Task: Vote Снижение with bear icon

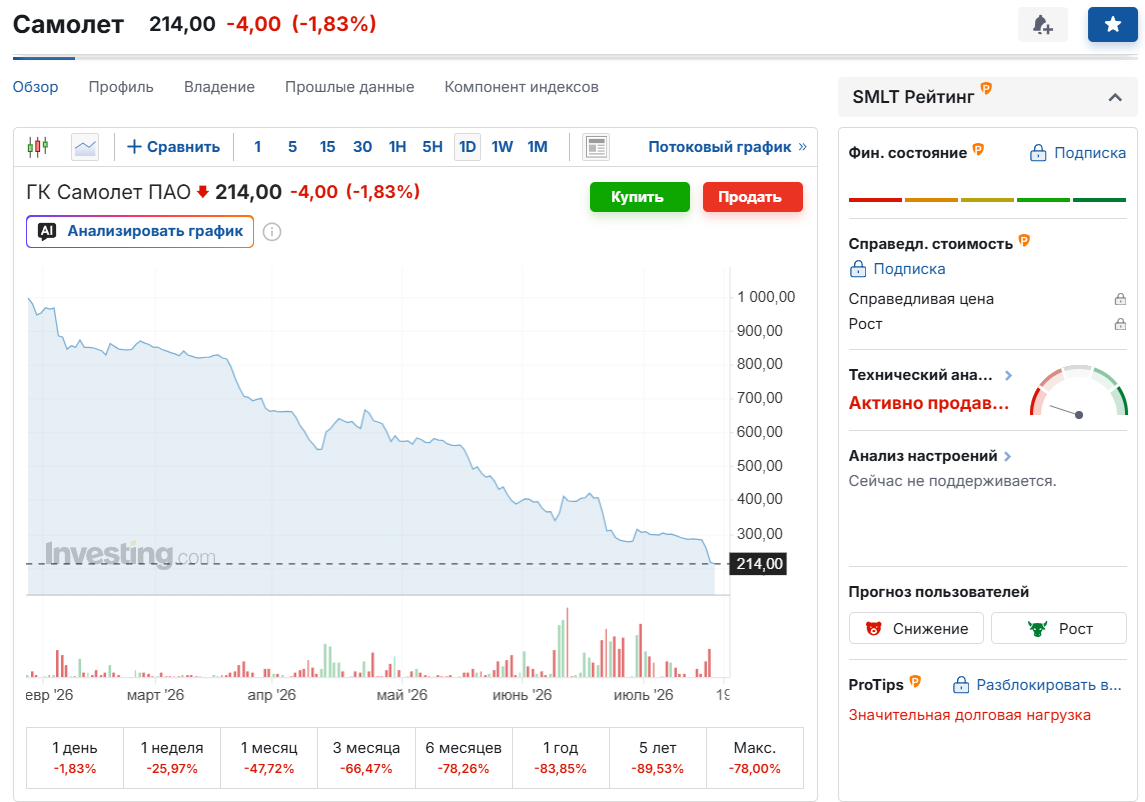Action: (916, 628)
